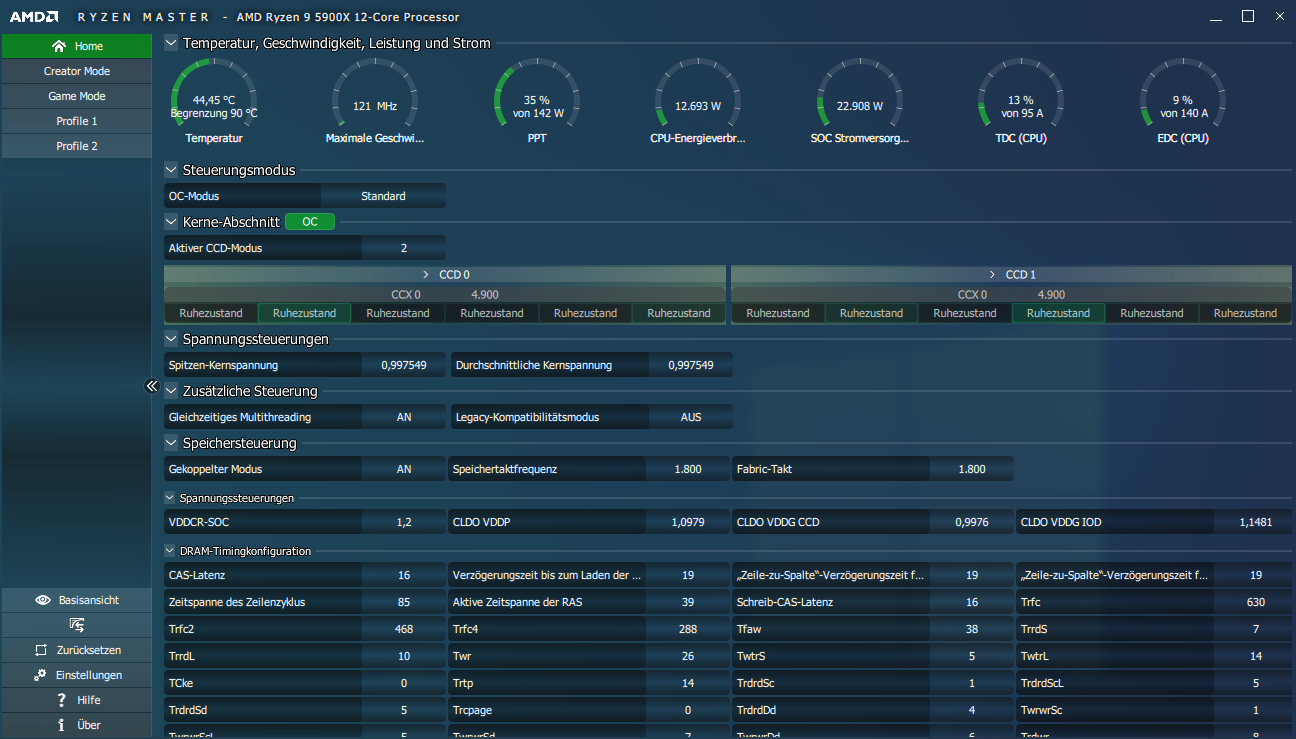Click CAS-Latenz value 16

pos(404,575)
